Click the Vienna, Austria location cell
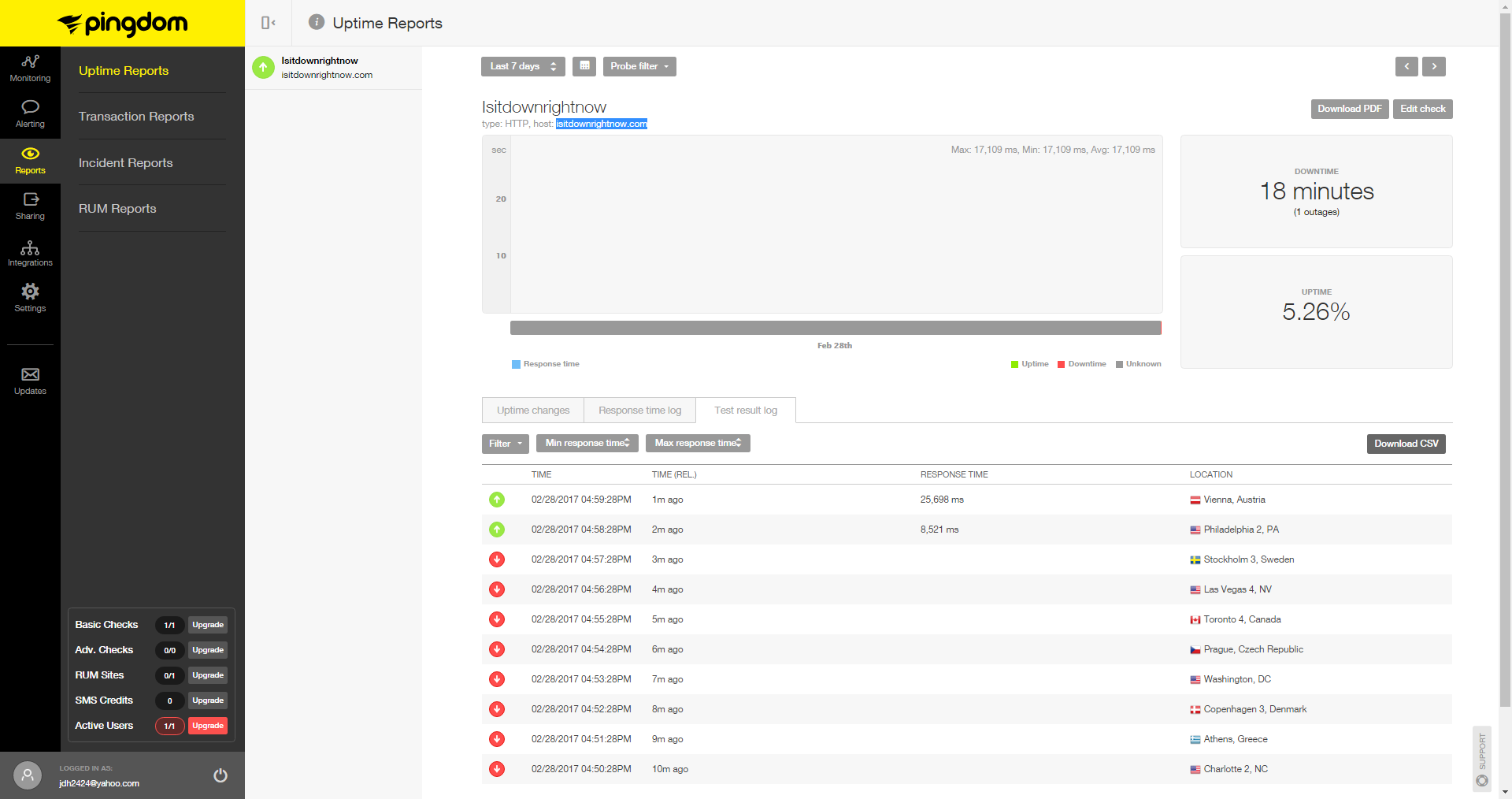The width and height of the screenshot is (1512, 799). click(x=1228, y=500)
